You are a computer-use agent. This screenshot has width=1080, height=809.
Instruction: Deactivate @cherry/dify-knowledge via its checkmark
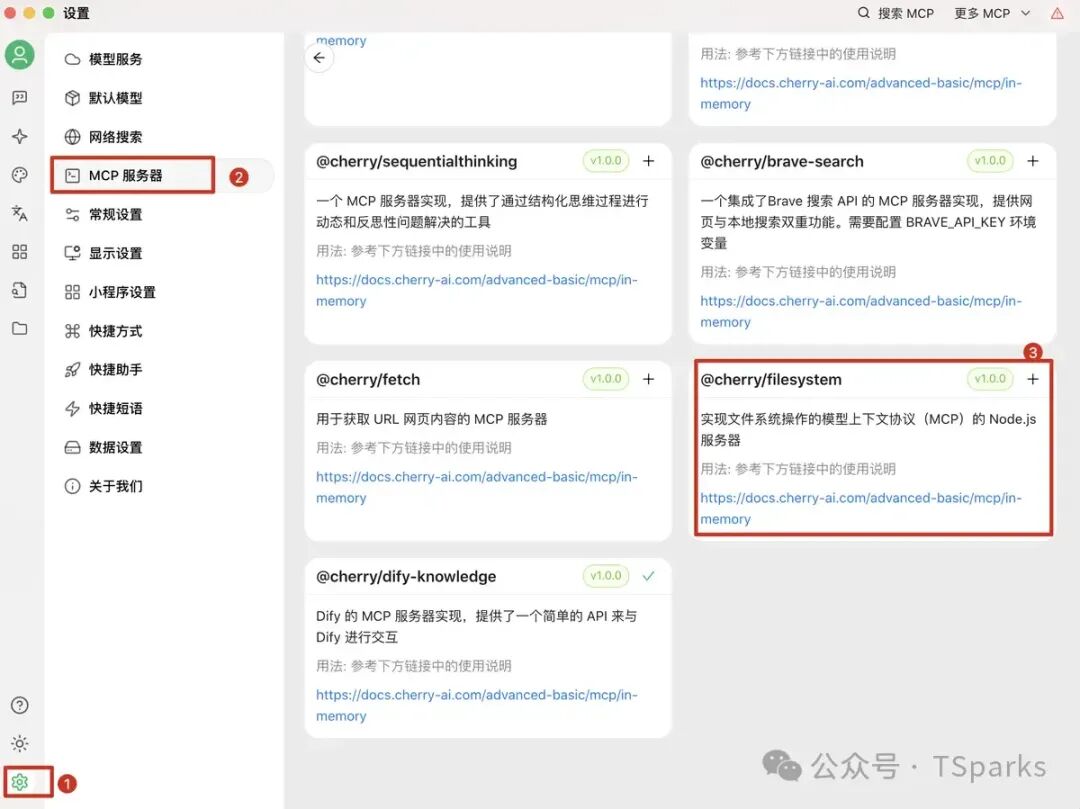coord(648,576)
